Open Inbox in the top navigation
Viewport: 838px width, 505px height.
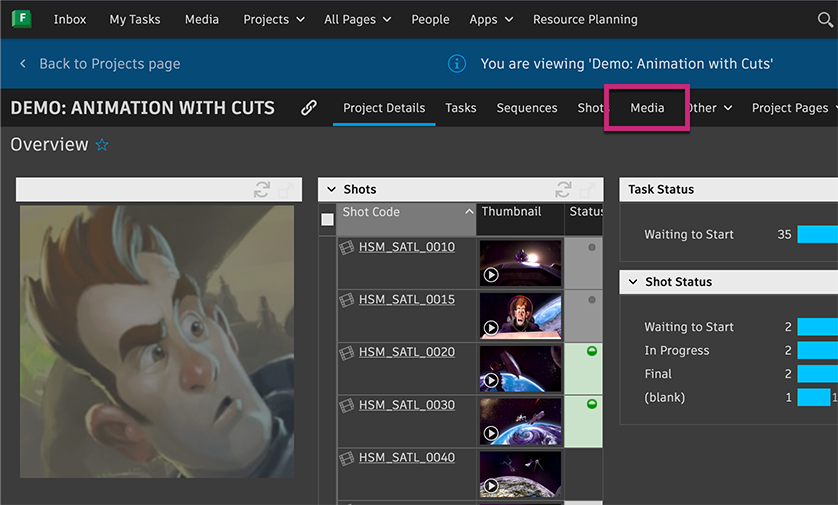coord(70,20)
